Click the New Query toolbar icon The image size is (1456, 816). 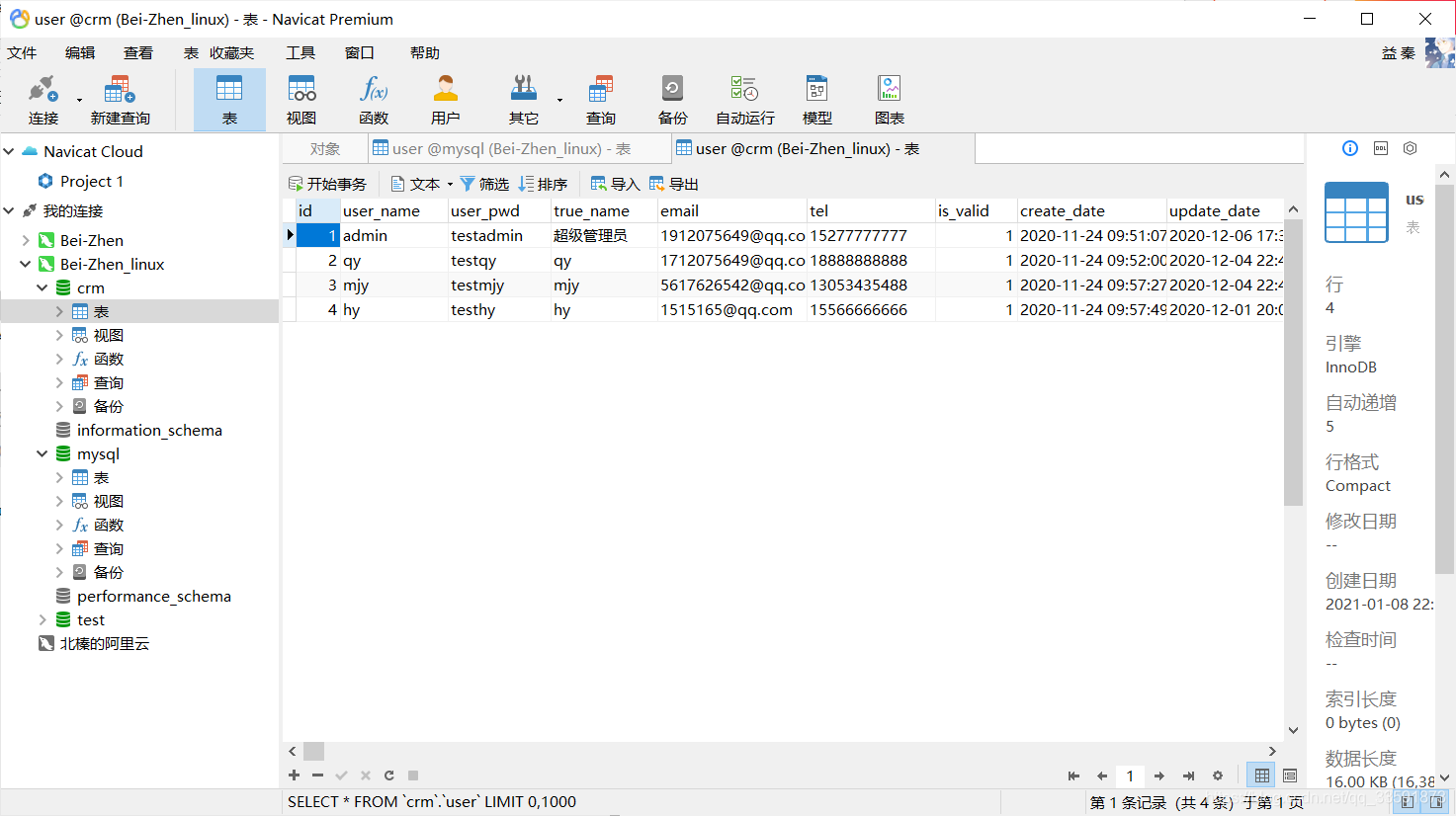tap(120, 99)
